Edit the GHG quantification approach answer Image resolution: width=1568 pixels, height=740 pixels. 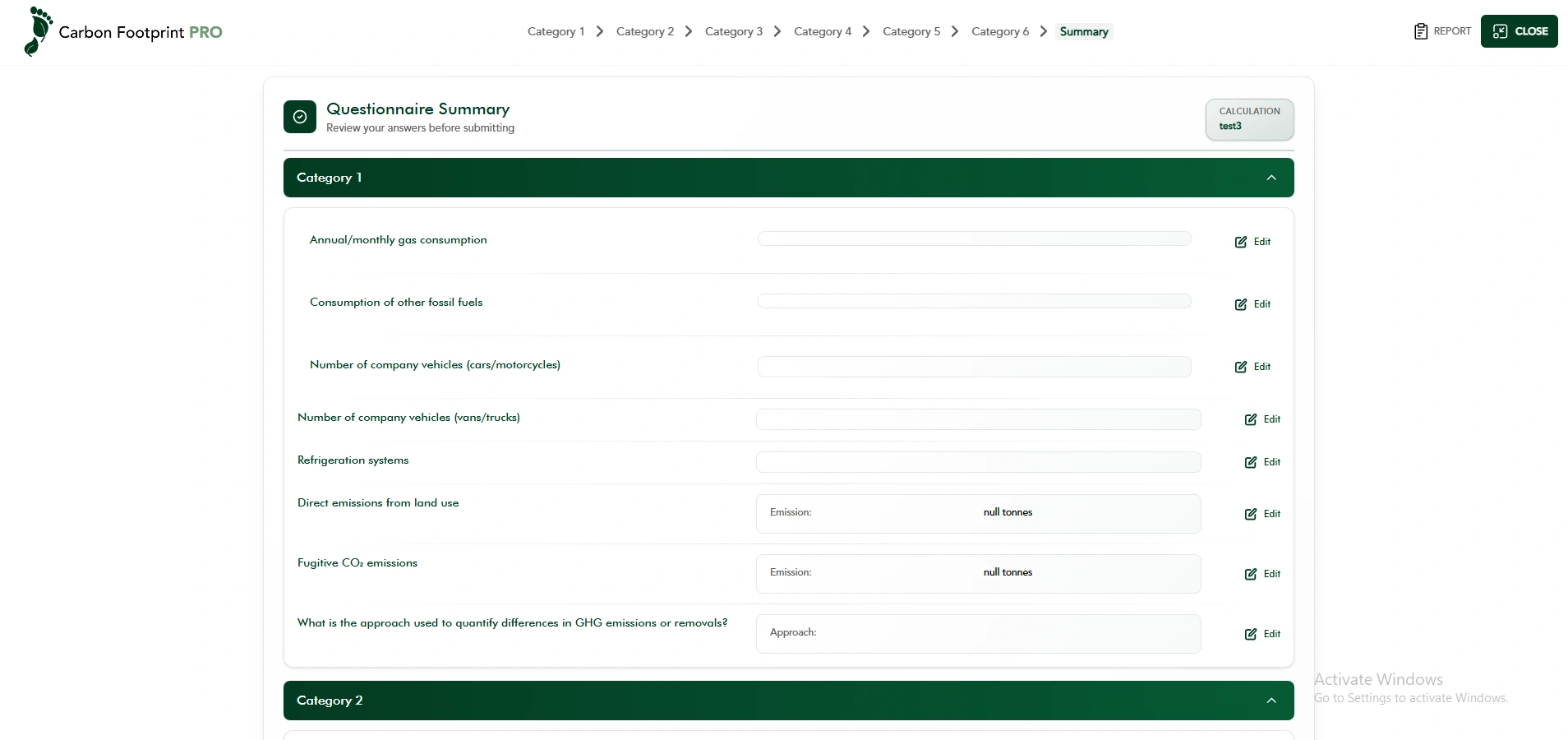pyautogui.click(x=1262, y=634)
